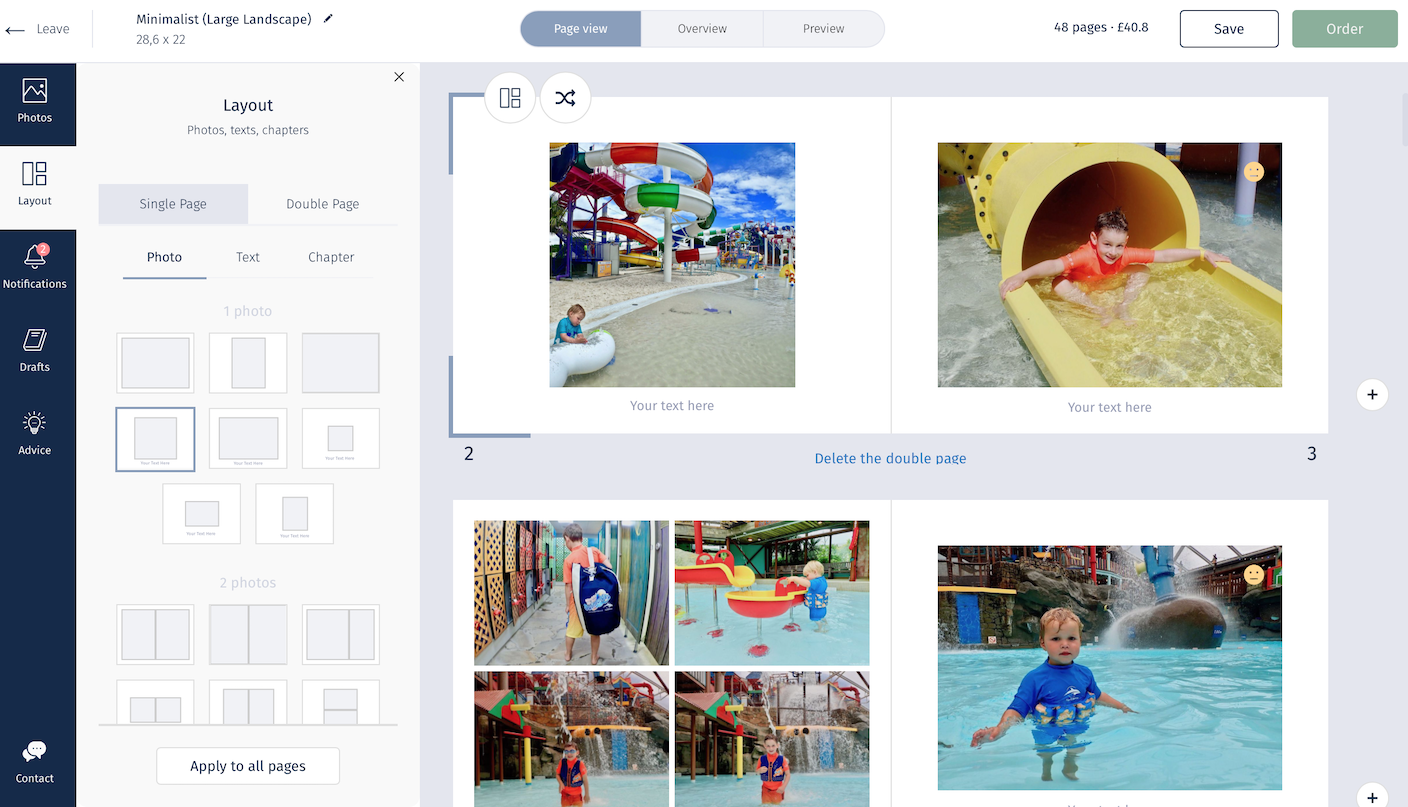Click the layout grid icon above page 2
Viewport: 1408px width, 807px height.
[x=510, y=98]
